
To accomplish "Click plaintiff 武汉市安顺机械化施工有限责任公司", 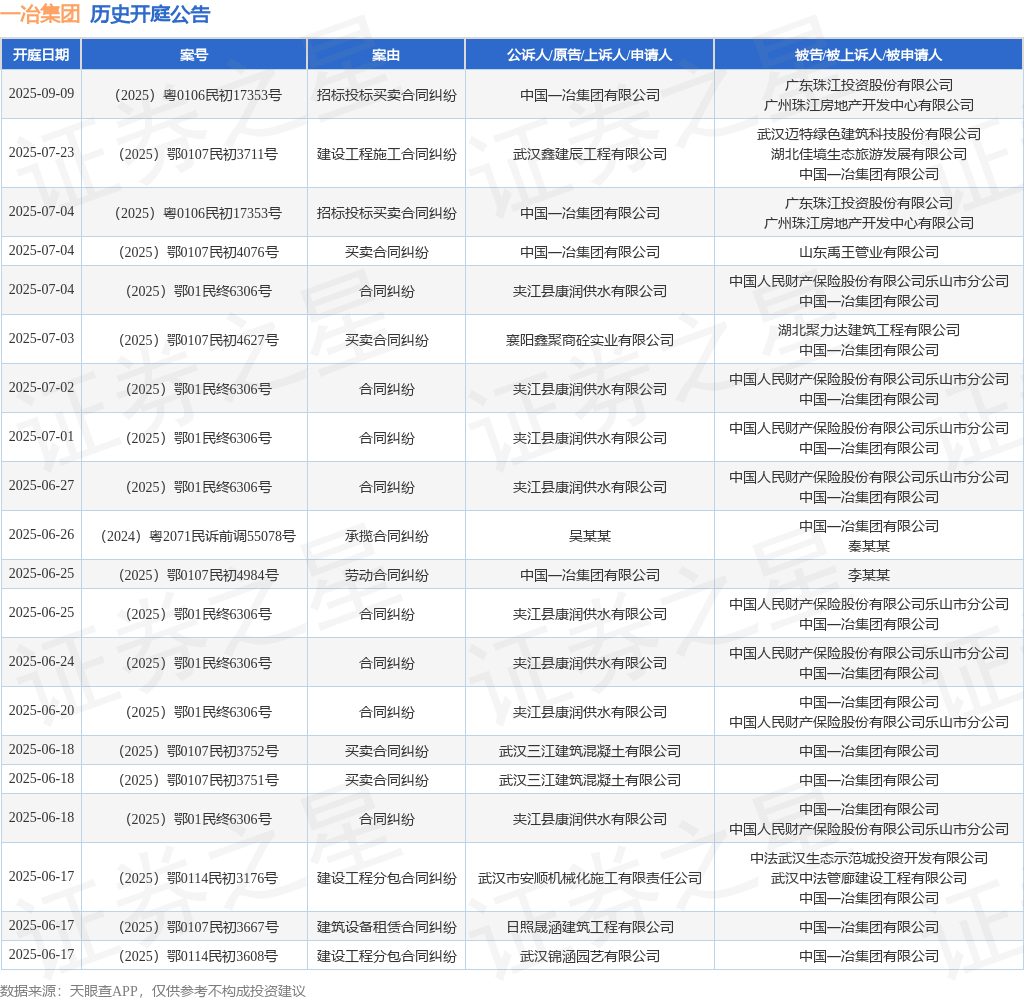I will pyautogui.click(x=590, y=879).
